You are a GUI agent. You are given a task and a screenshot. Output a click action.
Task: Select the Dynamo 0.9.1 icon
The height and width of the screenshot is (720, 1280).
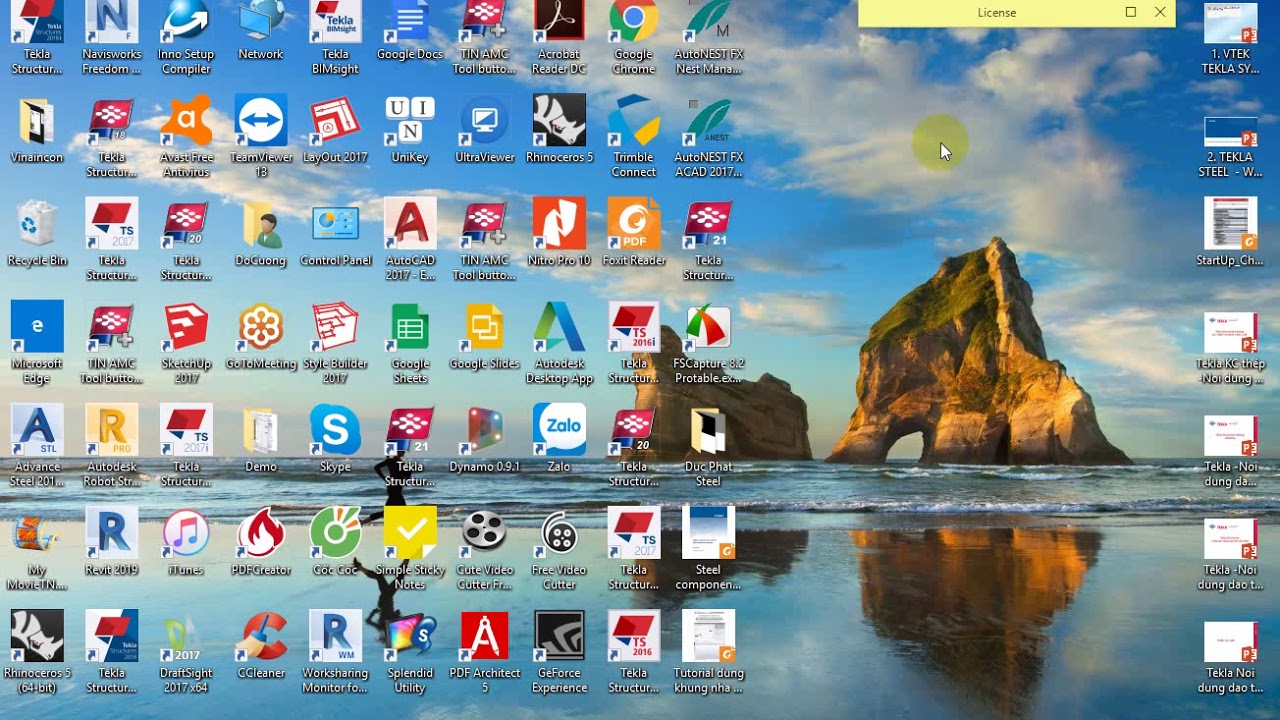click(485, 439)
